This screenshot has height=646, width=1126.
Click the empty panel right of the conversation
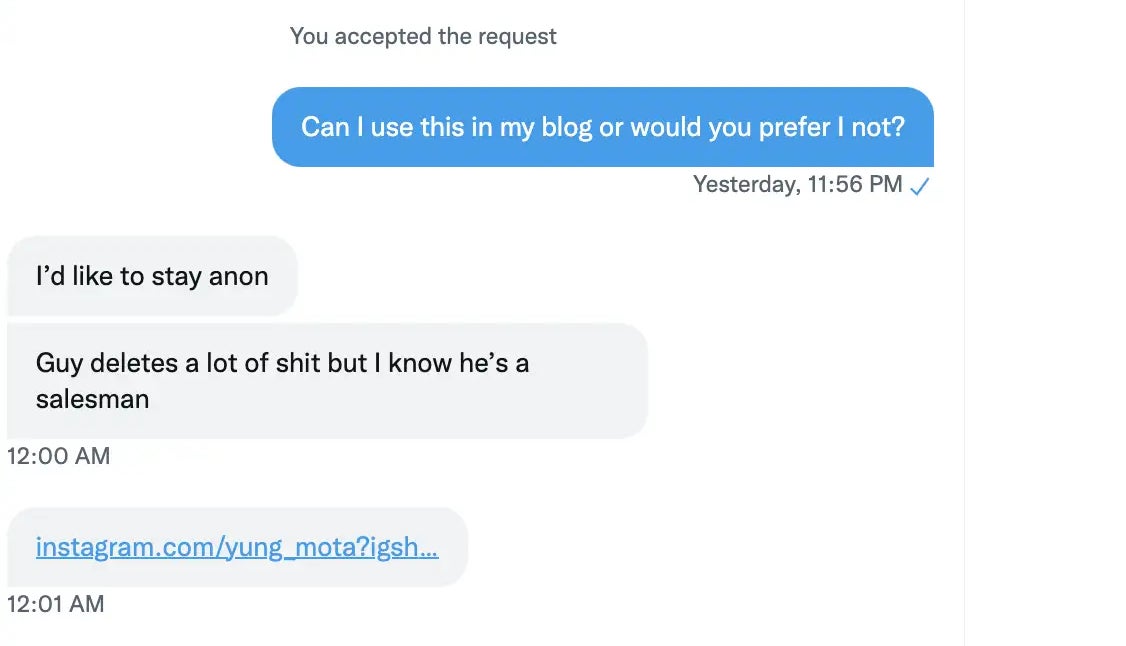tap(1045, 320)
